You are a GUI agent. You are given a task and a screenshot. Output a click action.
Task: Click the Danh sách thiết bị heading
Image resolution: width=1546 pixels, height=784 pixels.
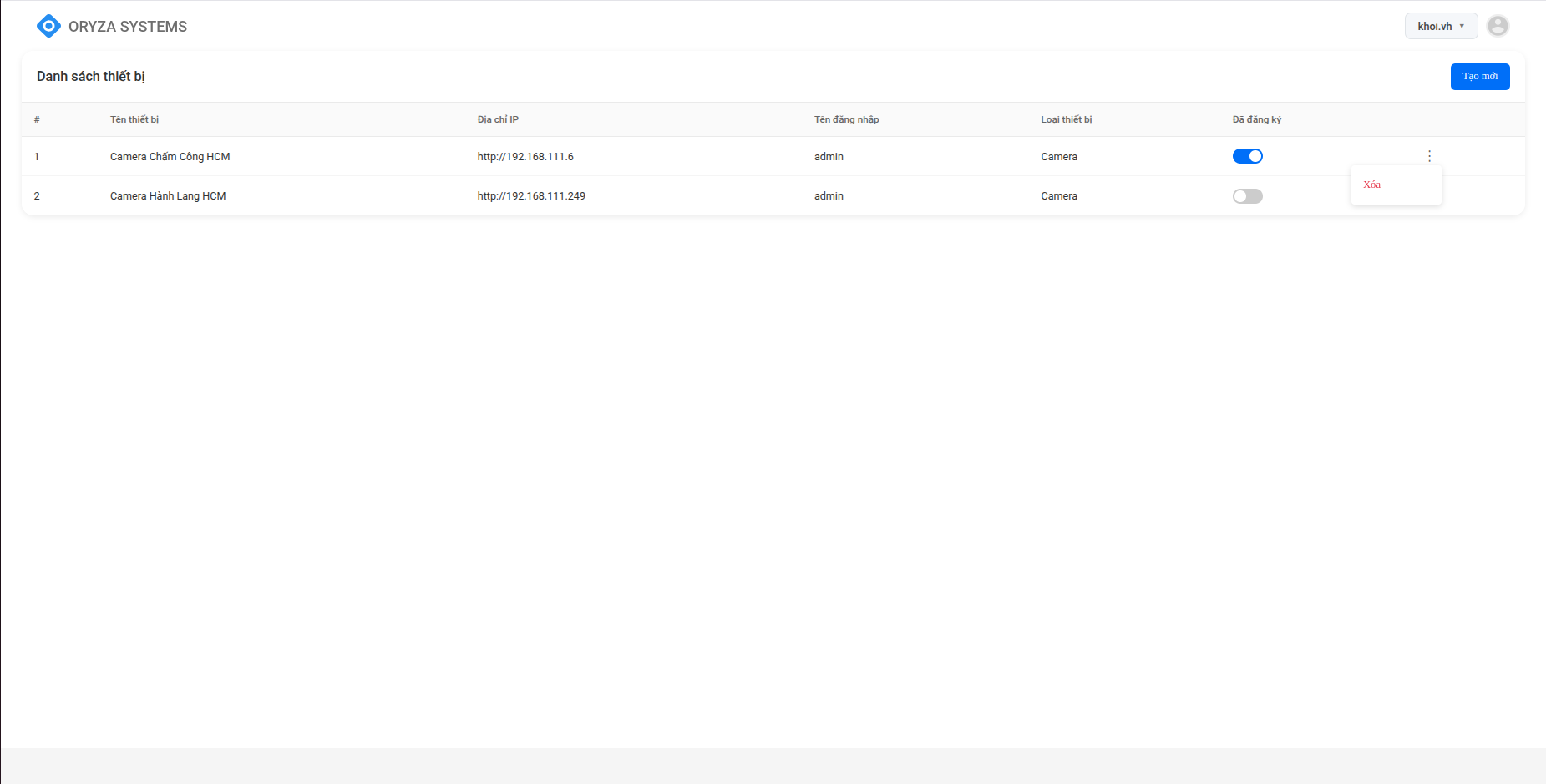91,76
